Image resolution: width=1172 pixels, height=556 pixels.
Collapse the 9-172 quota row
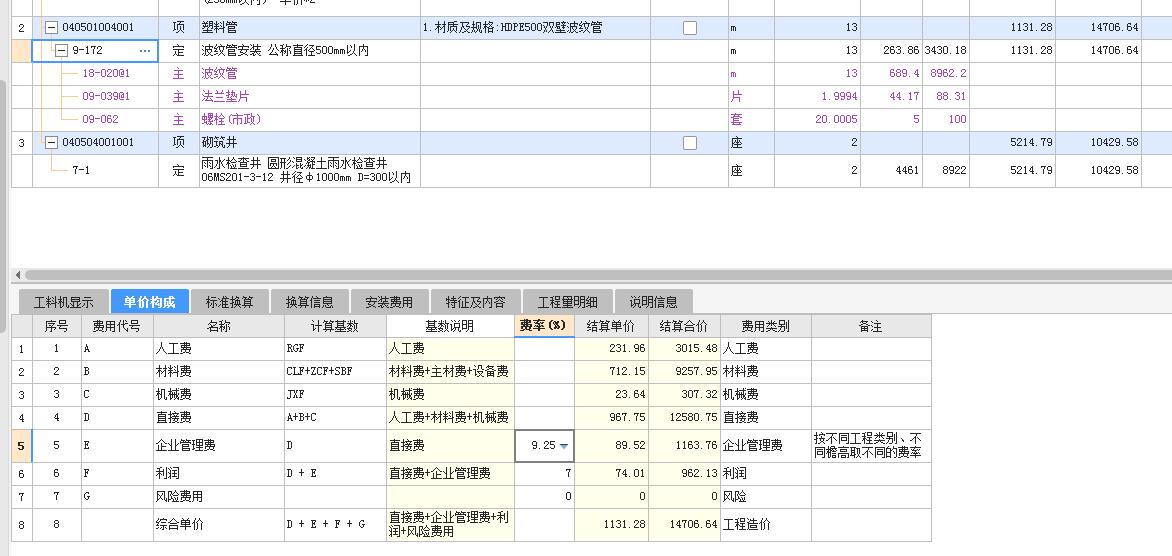coord(62,51)
